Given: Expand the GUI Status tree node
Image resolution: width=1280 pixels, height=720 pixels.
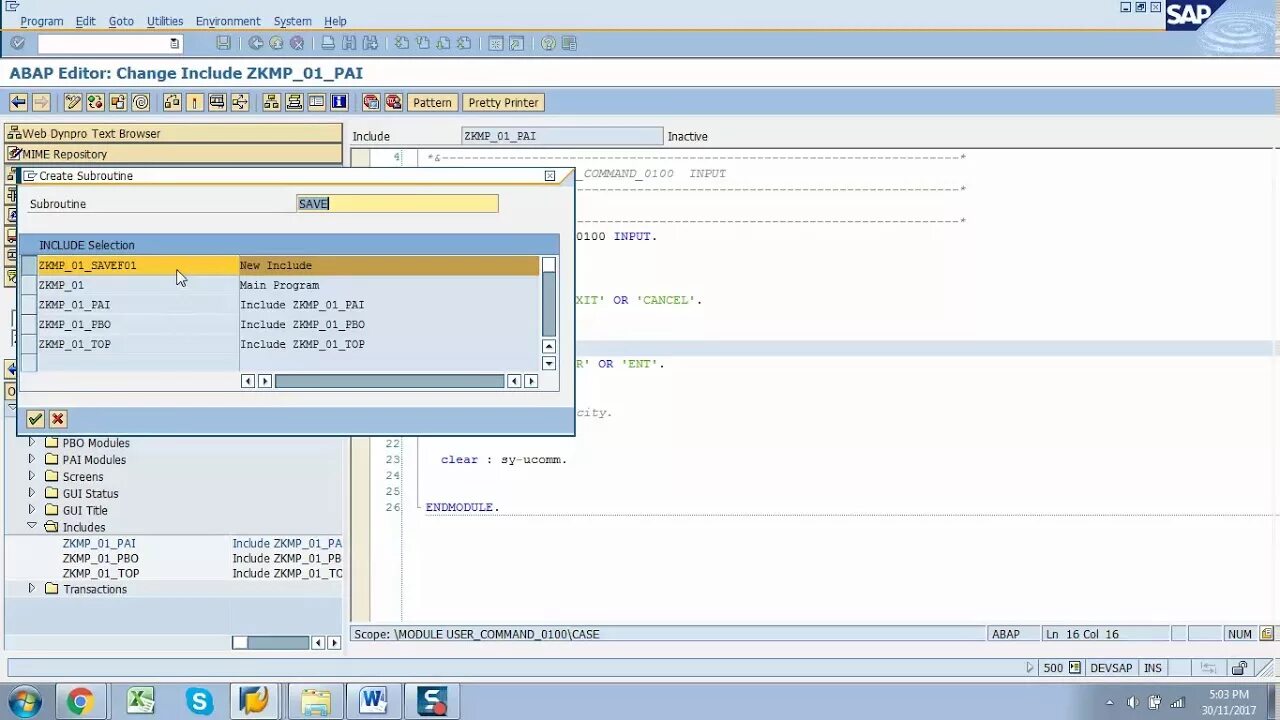Looking at the screenshot, I should click(x=31, y=493).
